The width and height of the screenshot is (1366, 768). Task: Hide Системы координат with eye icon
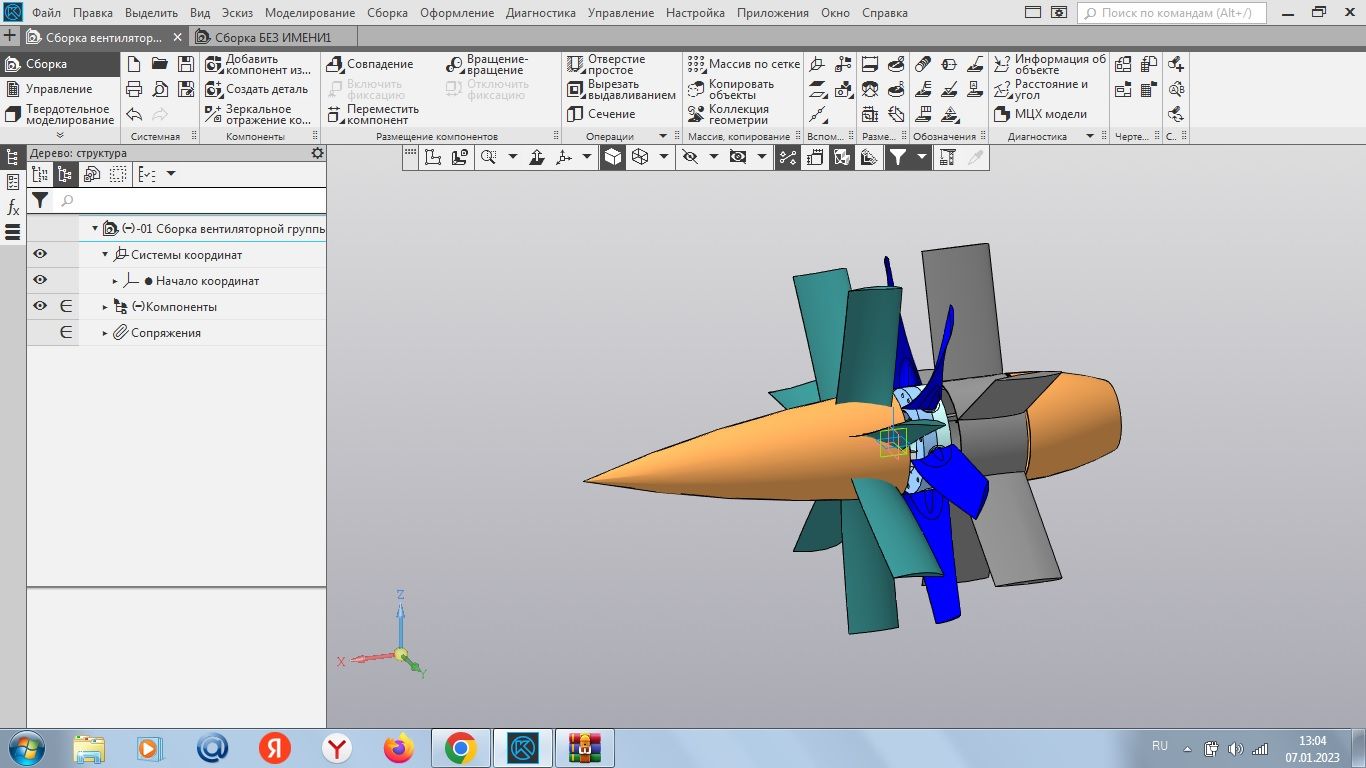click(x=40, y=255)
